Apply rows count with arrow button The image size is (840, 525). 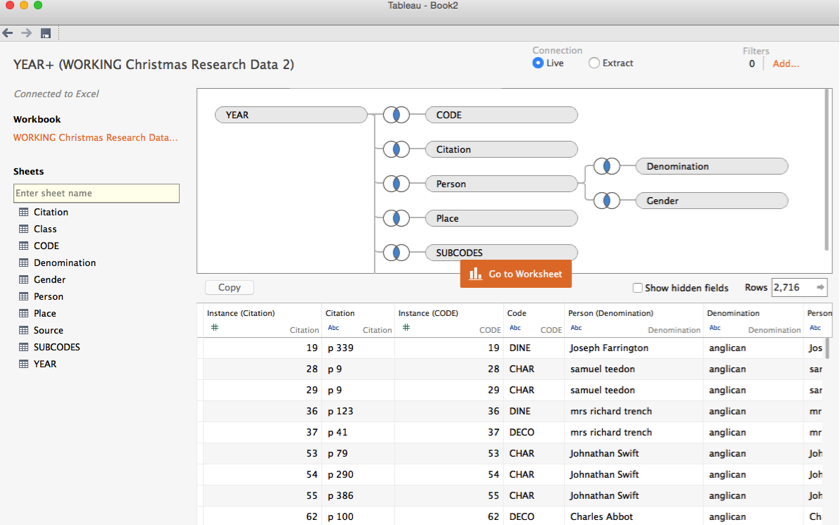pos(820,288)
